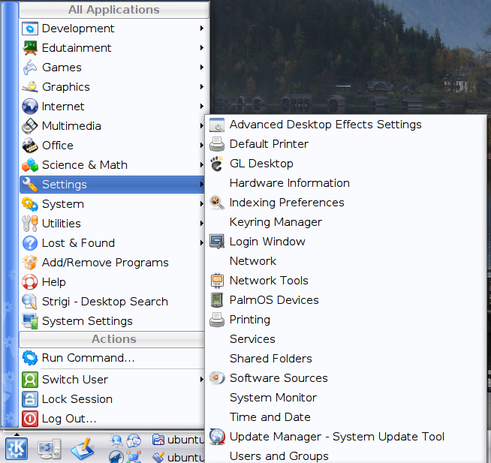The height and width of the screenshot is (463, 491).
Task: Open Time and Date settings
Action: (x=270, y=417)
